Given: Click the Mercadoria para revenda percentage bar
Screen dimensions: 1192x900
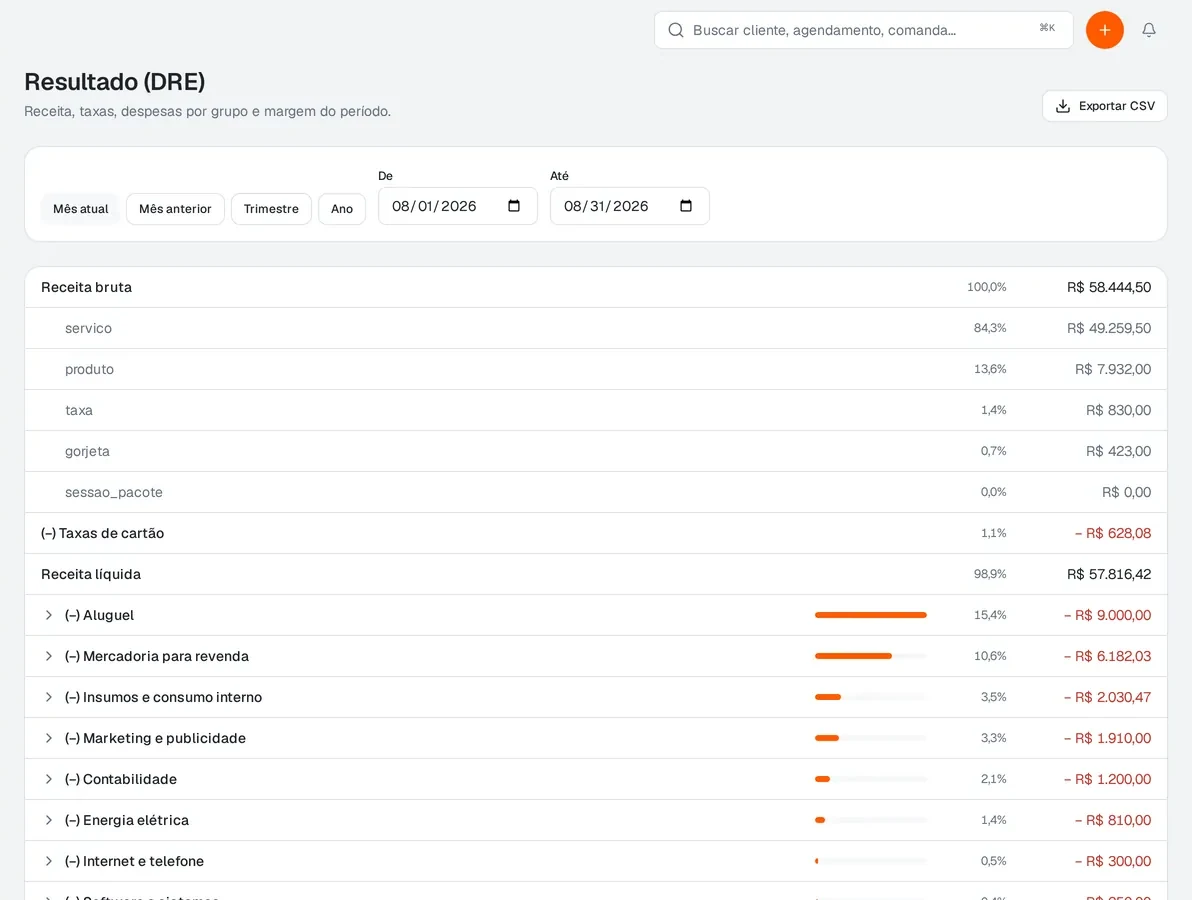Looking at the screenshot, I should (x=870, y=656).
